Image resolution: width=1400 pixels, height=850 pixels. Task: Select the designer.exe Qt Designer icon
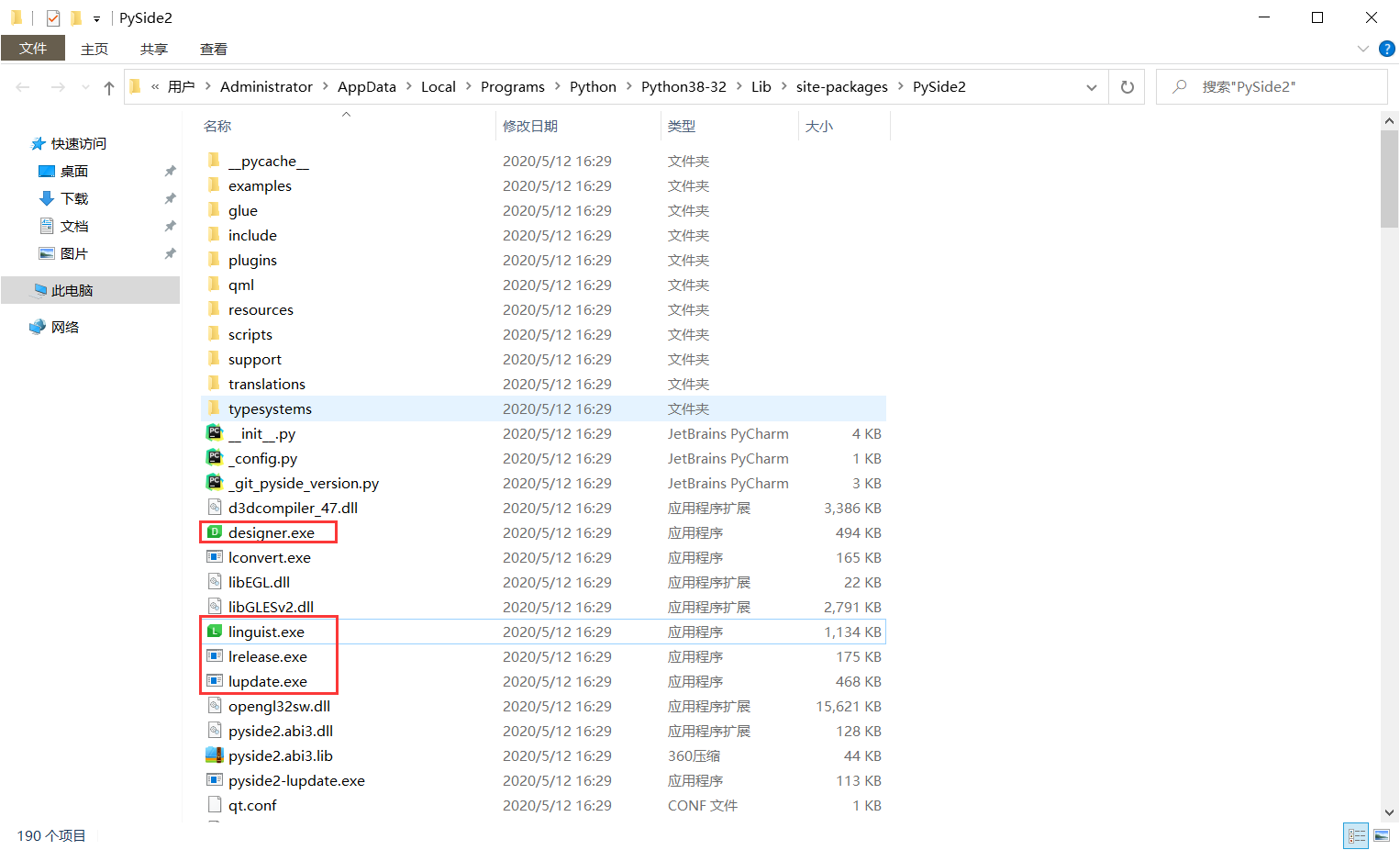pyautogui.click(x=215, y=532)
